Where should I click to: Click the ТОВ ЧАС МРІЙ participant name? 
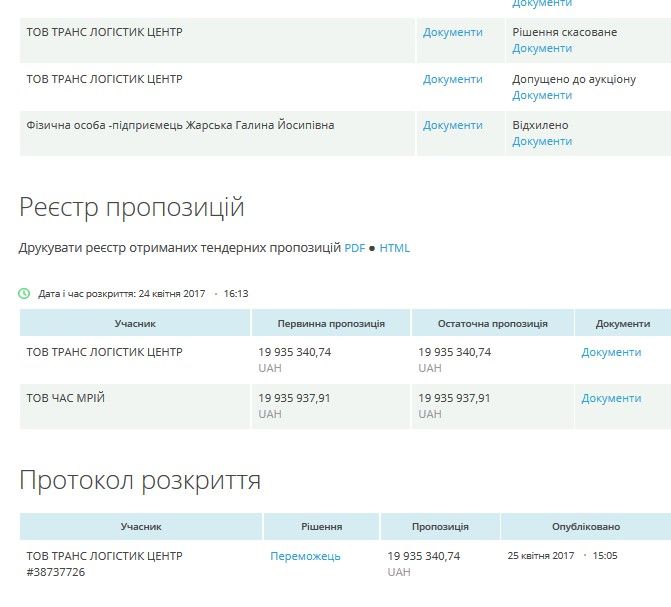tap(66, 398)
